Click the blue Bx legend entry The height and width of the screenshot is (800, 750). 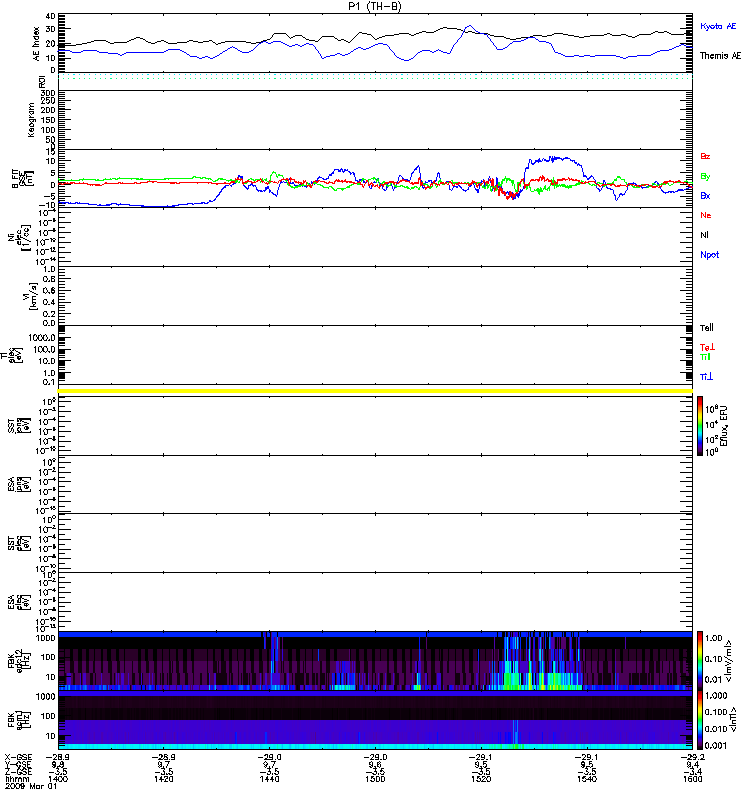pyautogui.click(x=705, y=196)
